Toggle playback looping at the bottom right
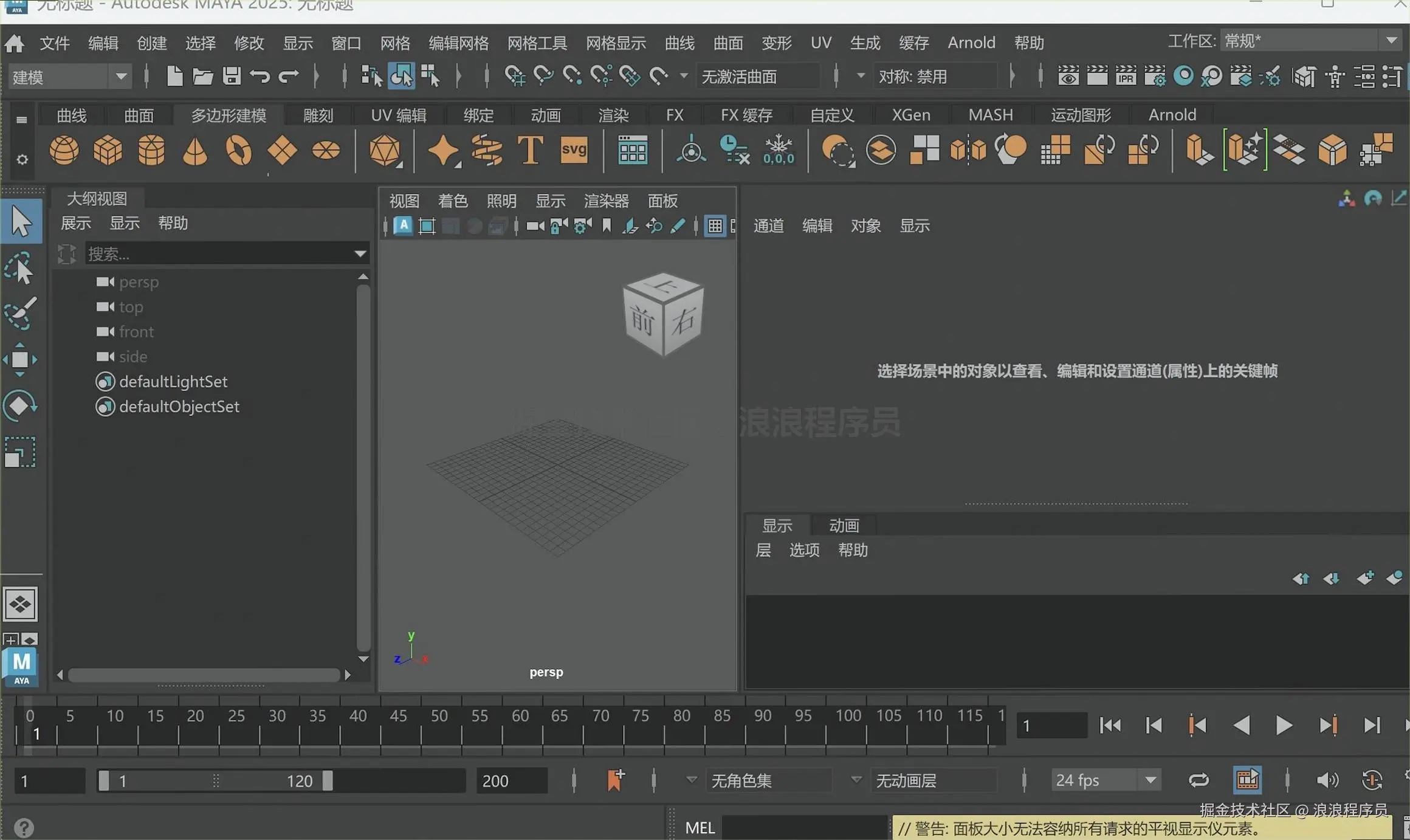 (1198, 780)
